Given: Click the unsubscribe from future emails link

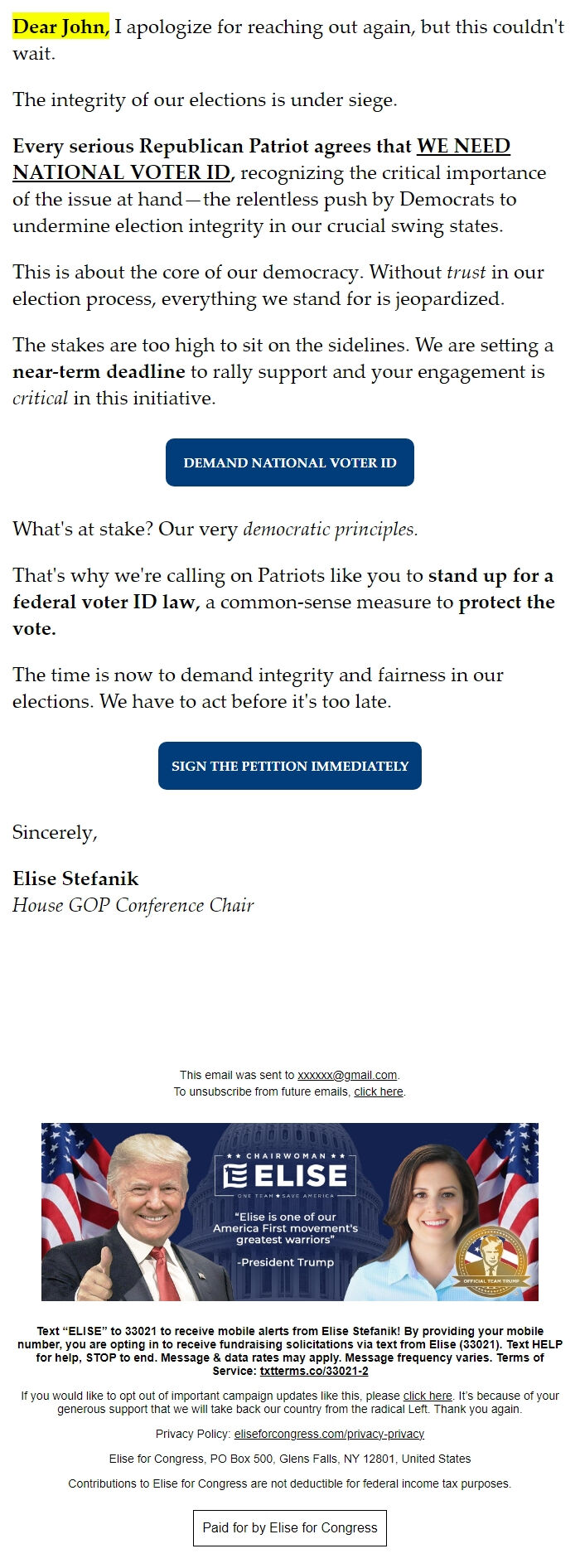Looking at the screenshot, I should [379, 1091].
